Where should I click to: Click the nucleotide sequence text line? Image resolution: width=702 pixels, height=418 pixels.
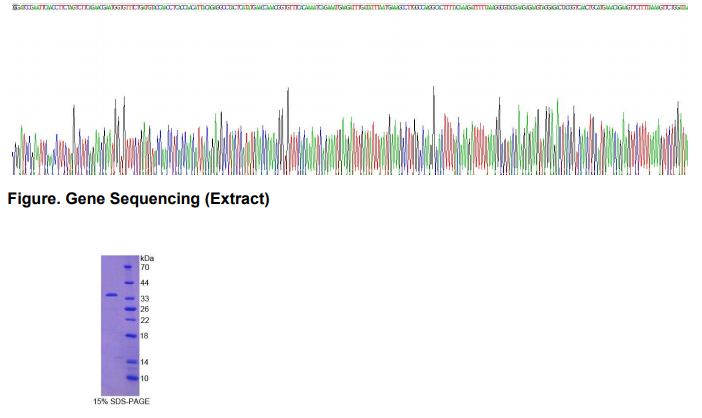tap(350, 8)
